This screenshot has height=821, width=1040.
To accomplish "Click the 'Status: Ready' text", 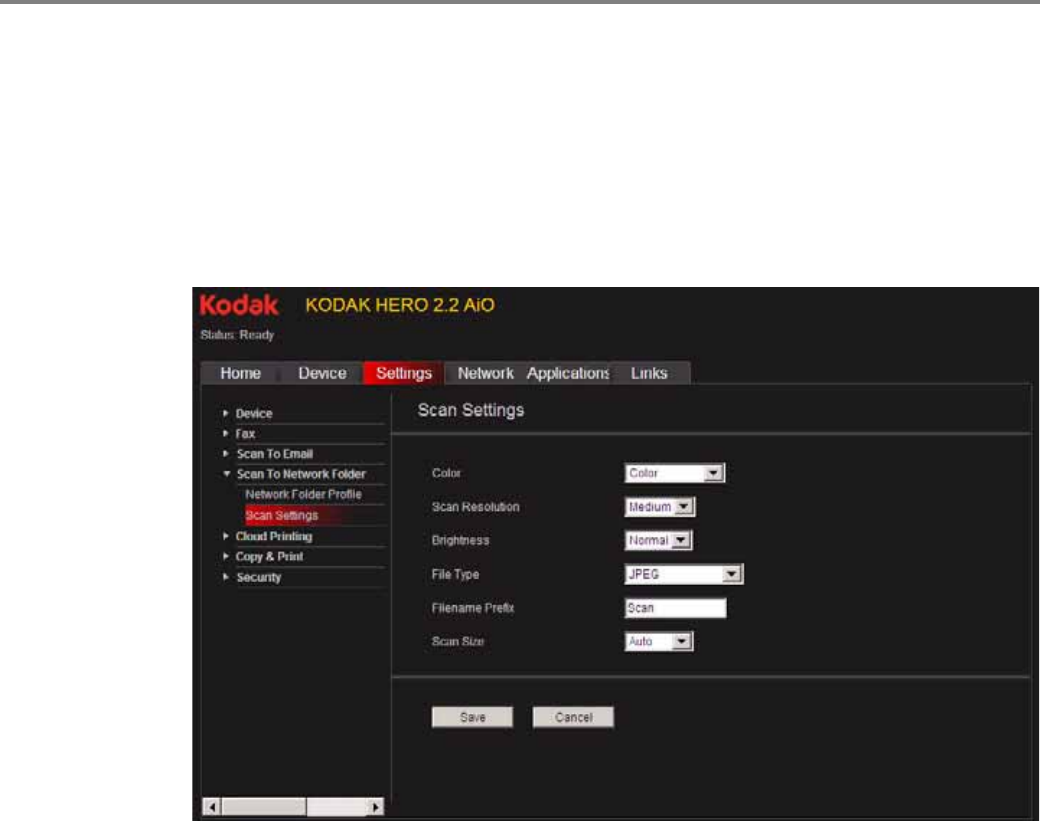I will (237, 335).
